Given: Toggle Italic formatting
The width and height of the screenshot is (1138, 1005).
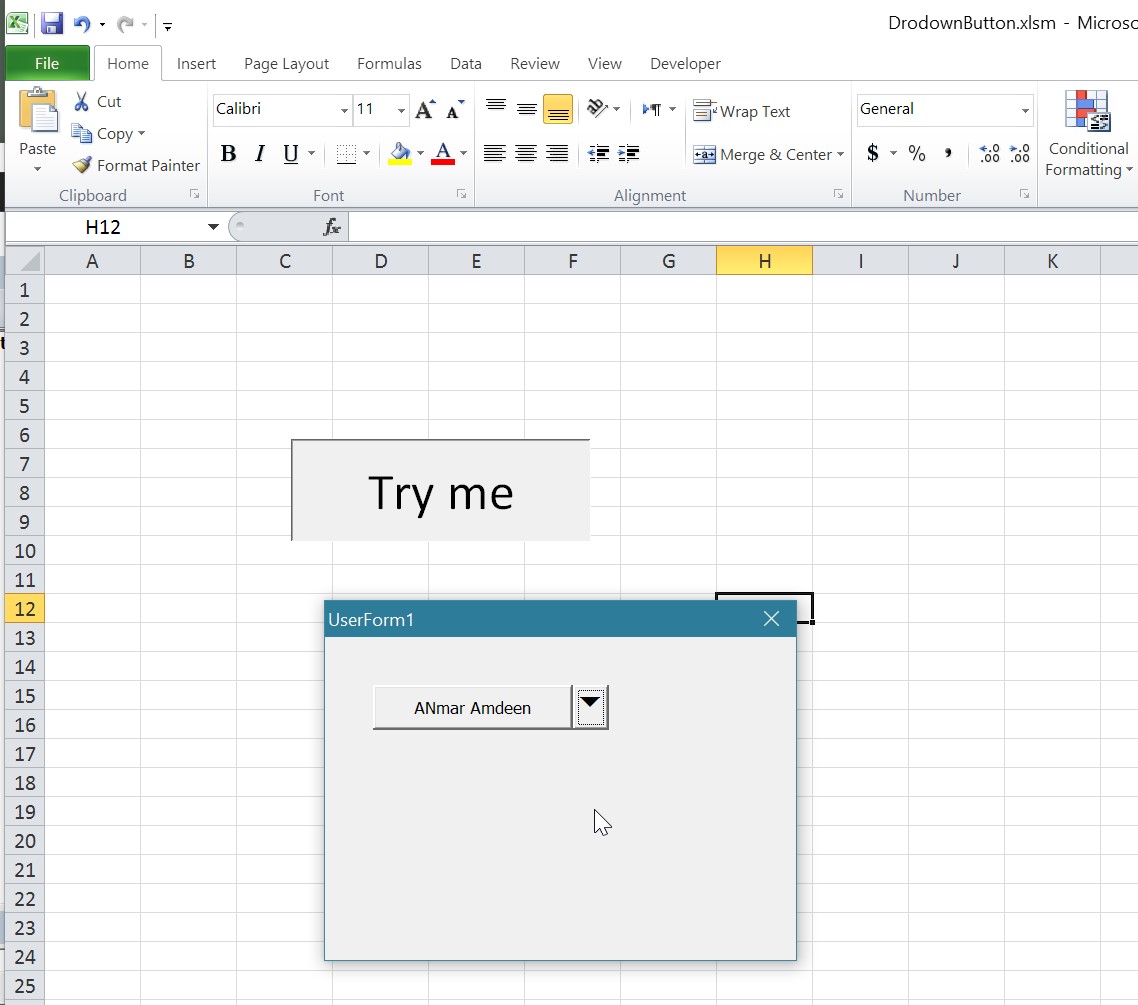Looking at the screenshot, I should click(260, 154).
